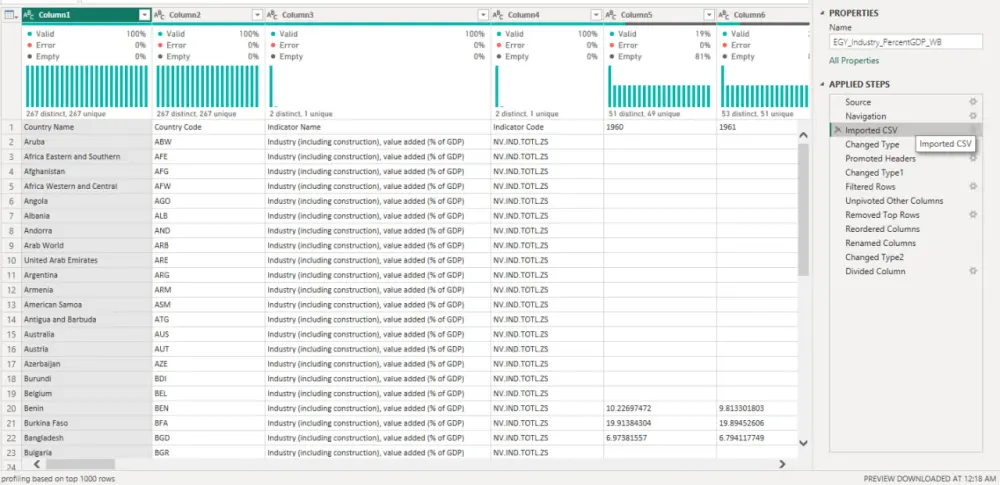Select the 'Indicator Code' cell

pyautogui.click(x=547, y=127)
